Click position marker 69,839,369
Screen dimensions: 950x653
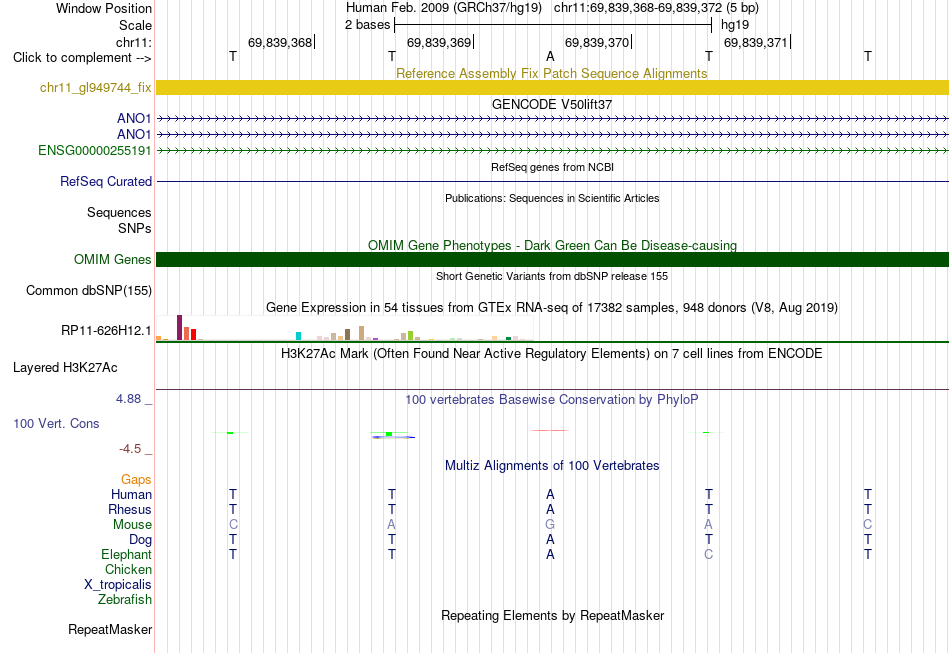(x=440, y=42)
